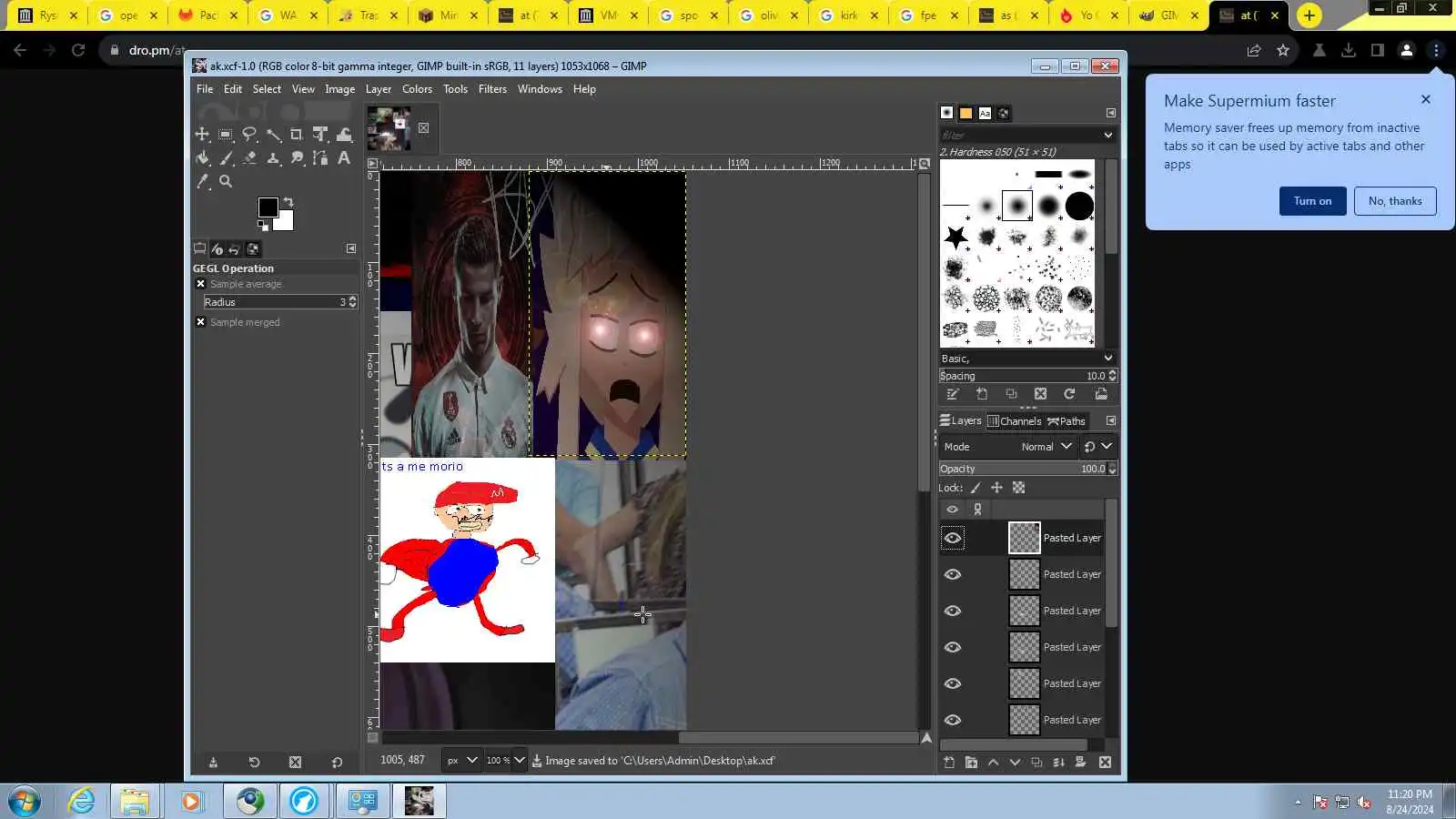Toggle lock pixels for the layer
Screen dimensions: 1456x819
pyautogui.click(x=976, y=488)
